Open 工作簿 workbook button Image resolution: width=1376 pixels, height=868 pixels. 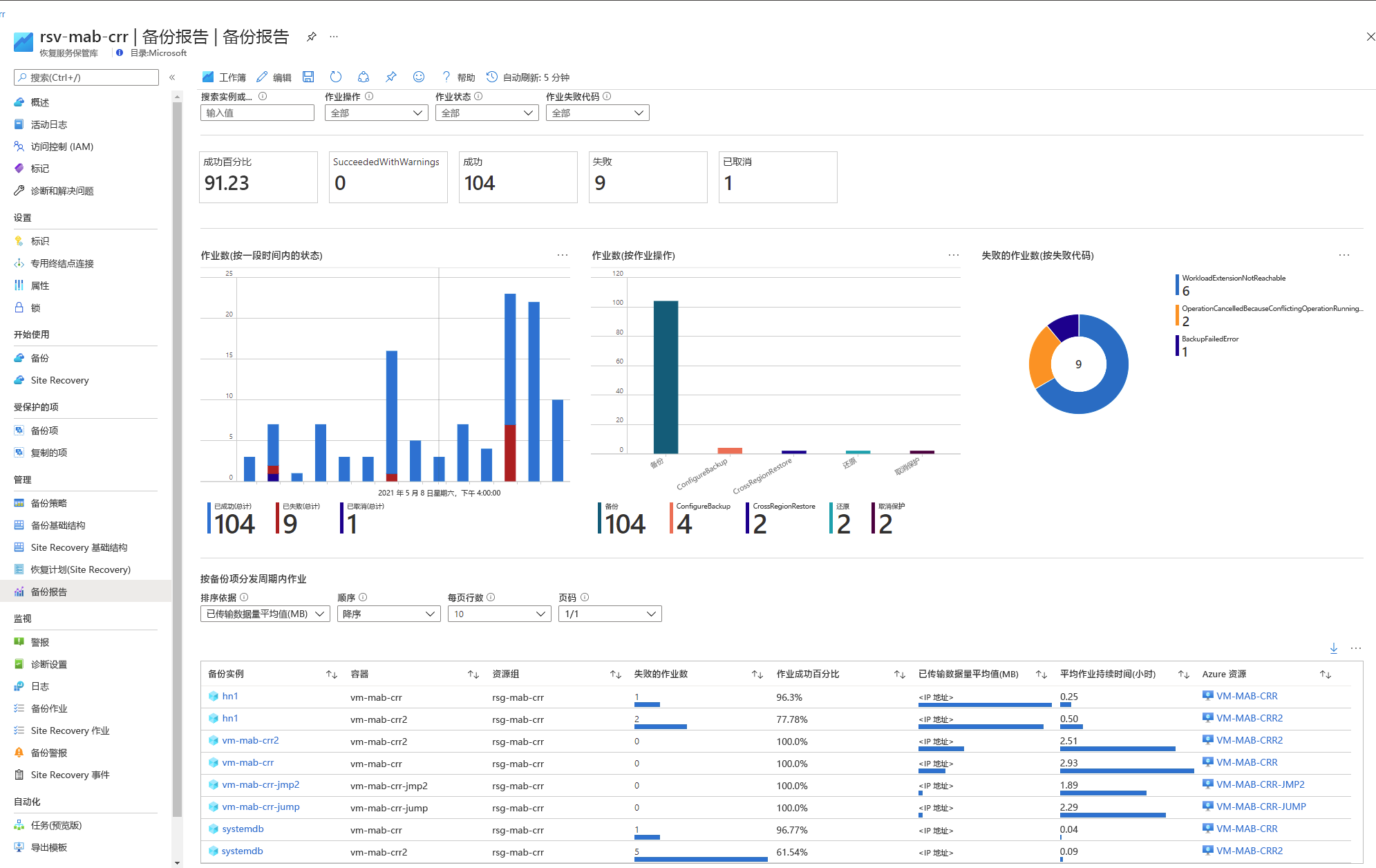click(224, 77)
